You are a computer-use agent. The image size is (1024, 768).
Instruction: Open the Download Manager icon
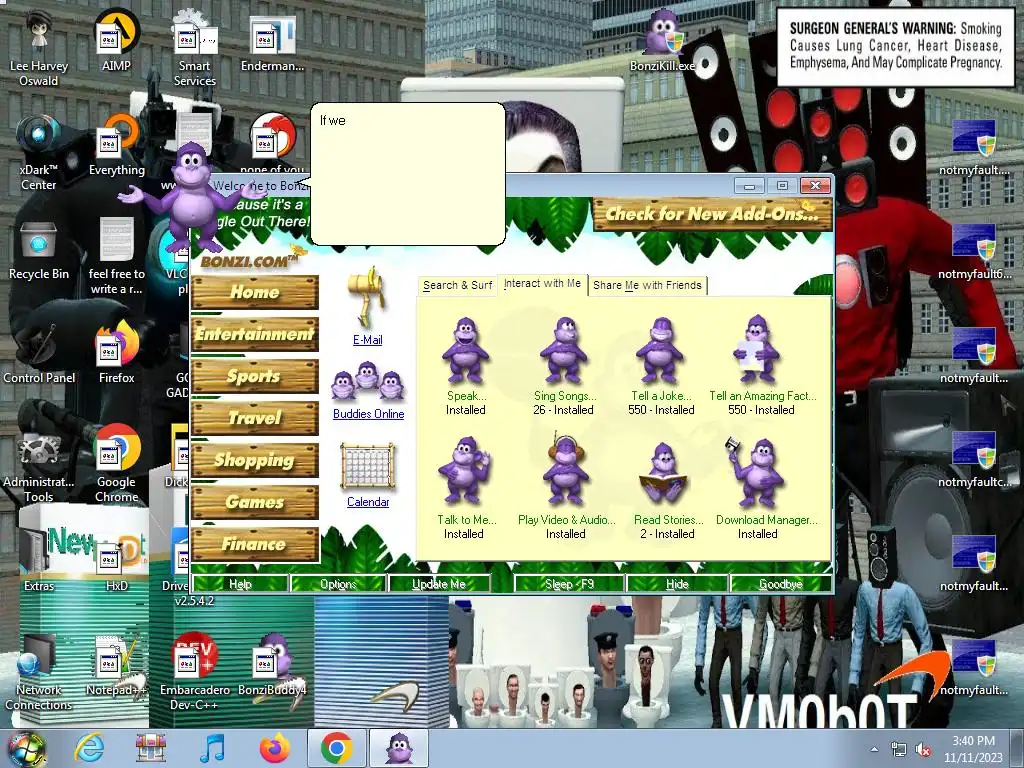756,473
